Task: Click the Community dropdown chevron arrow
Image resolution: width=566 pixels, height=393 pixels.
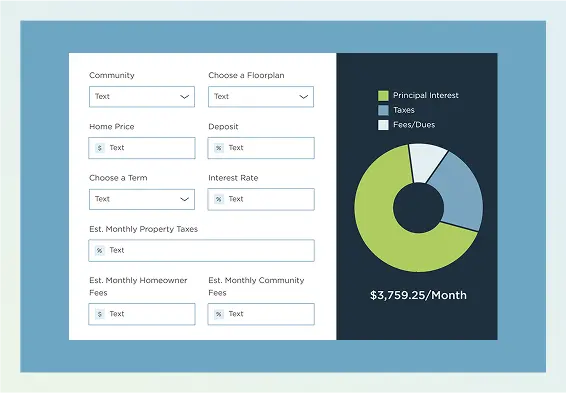Action: (x=184, y=97)
